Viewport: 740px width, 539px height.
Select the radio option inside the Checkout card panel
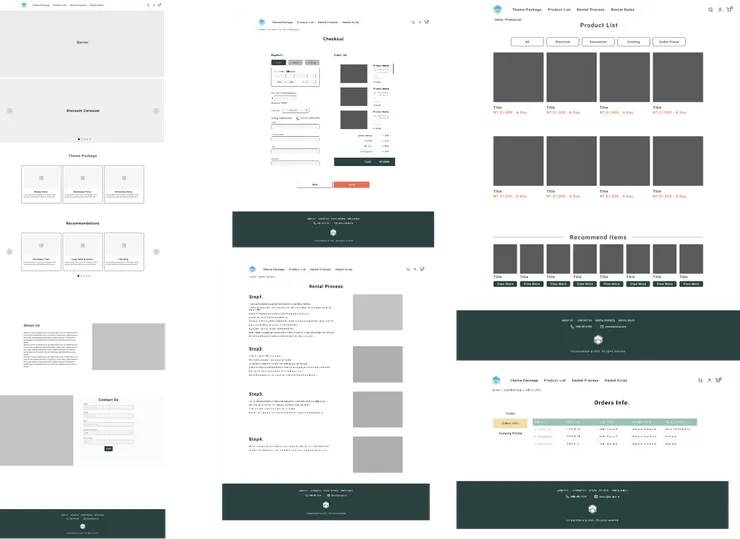tap(288, 71)
